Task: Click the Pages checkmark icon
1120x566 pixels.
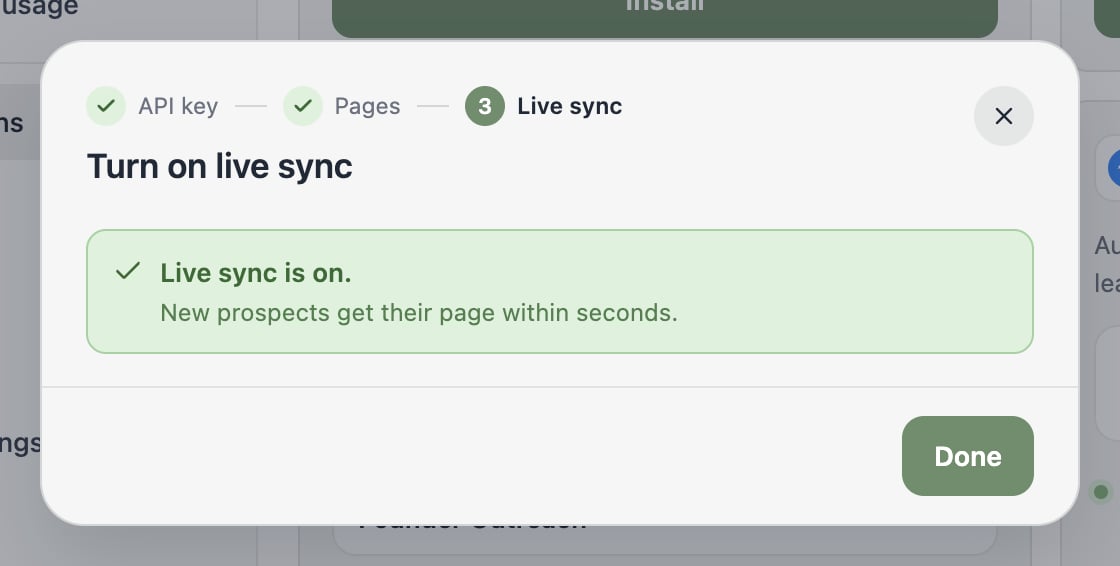Action: [x=303, y=106]
